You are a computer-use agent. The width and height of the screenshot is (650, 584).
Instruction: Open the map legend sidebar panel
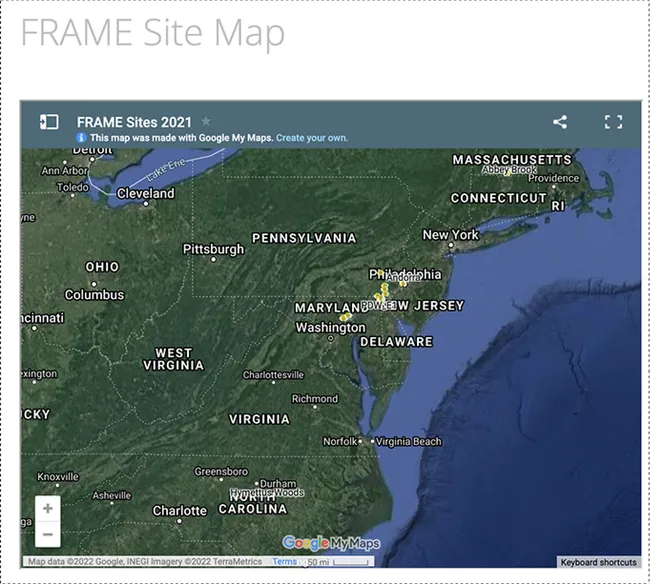click(x=48, y=122)
